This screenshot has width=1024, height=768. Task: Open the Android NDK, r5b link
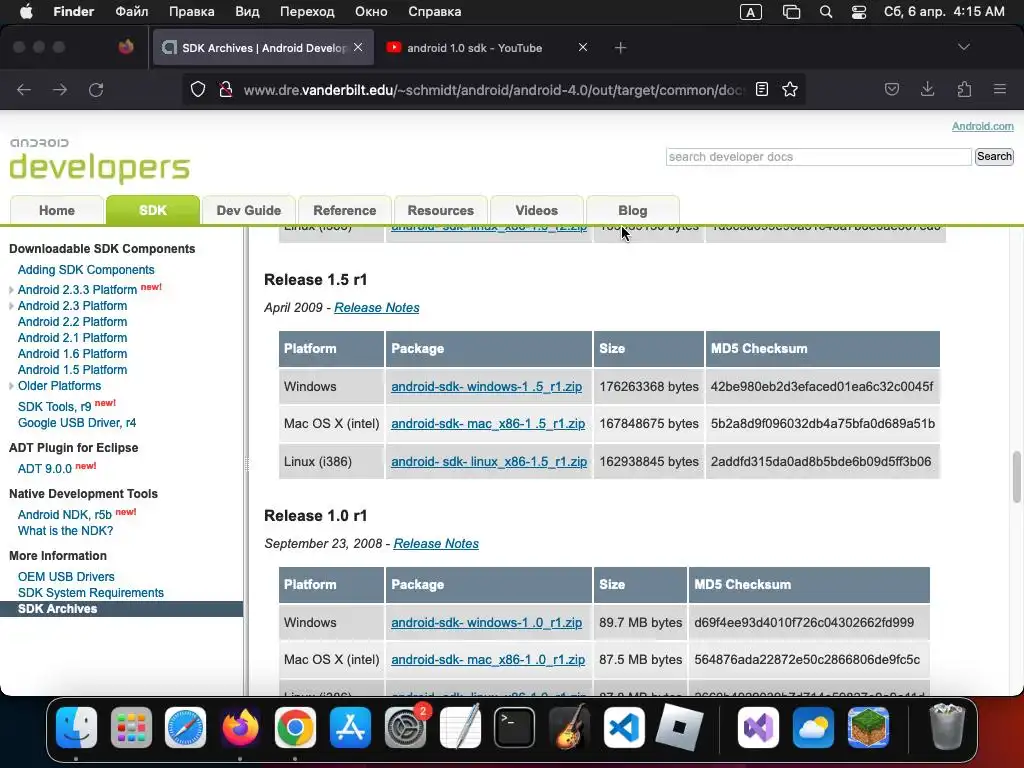coord(65,515)
